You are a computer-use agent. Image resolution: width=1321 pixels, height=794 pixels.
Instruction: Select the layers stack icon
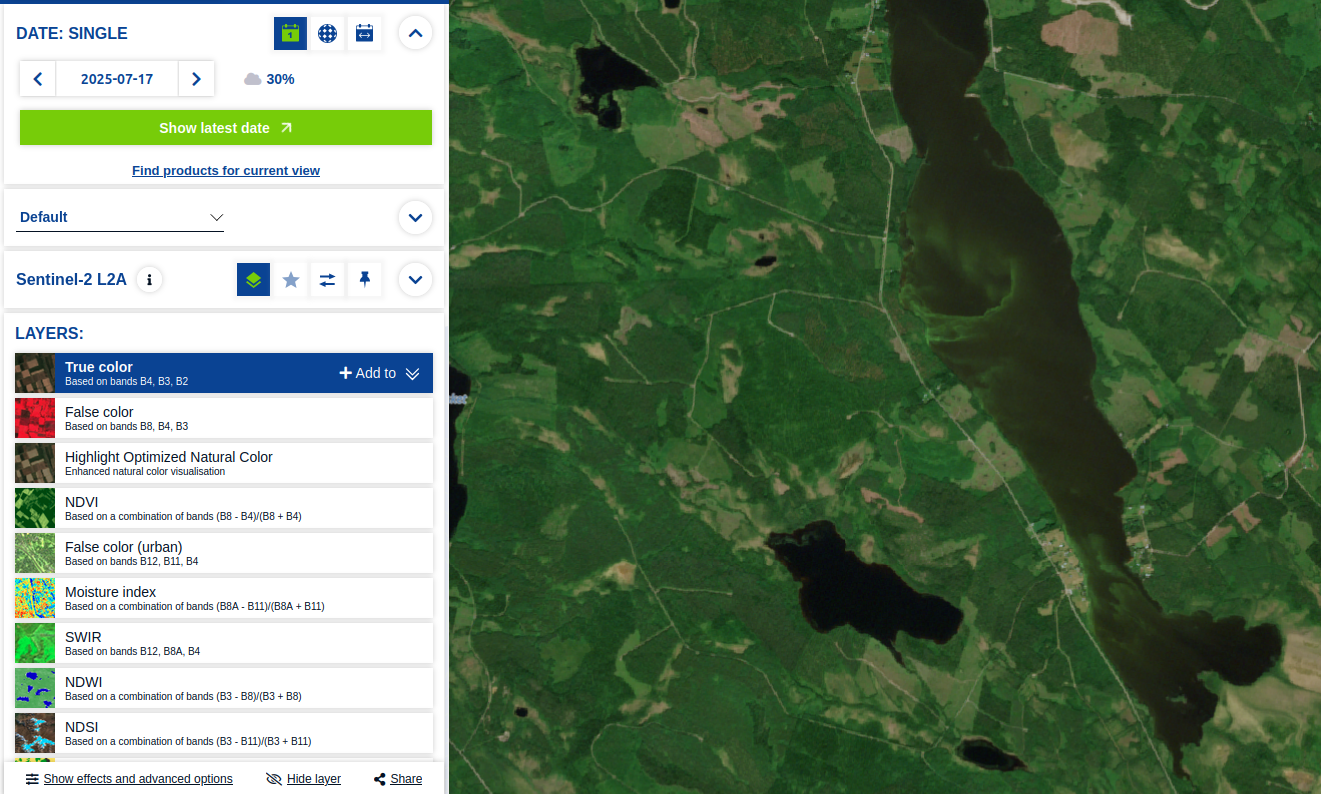click(253, 280)
